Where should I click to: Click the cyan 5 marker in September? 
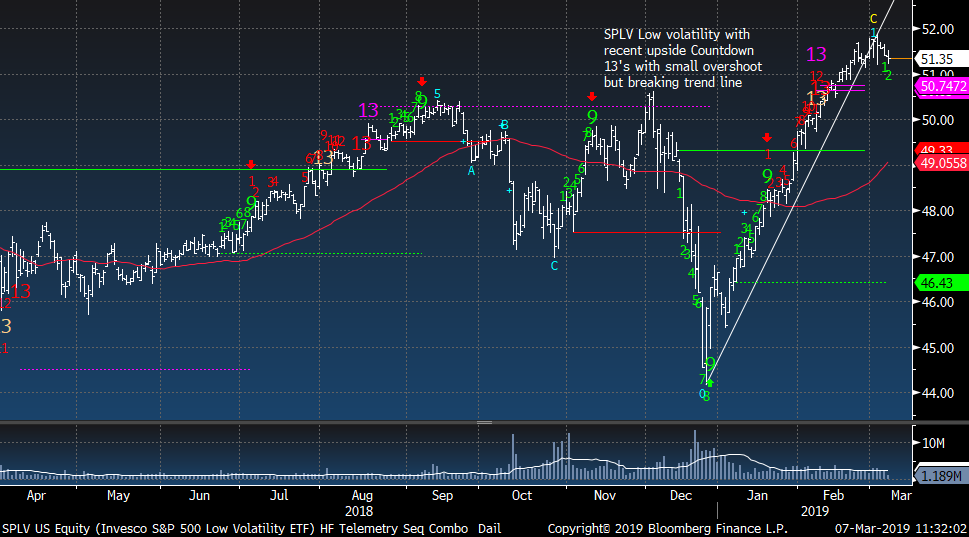click(437, 94)
